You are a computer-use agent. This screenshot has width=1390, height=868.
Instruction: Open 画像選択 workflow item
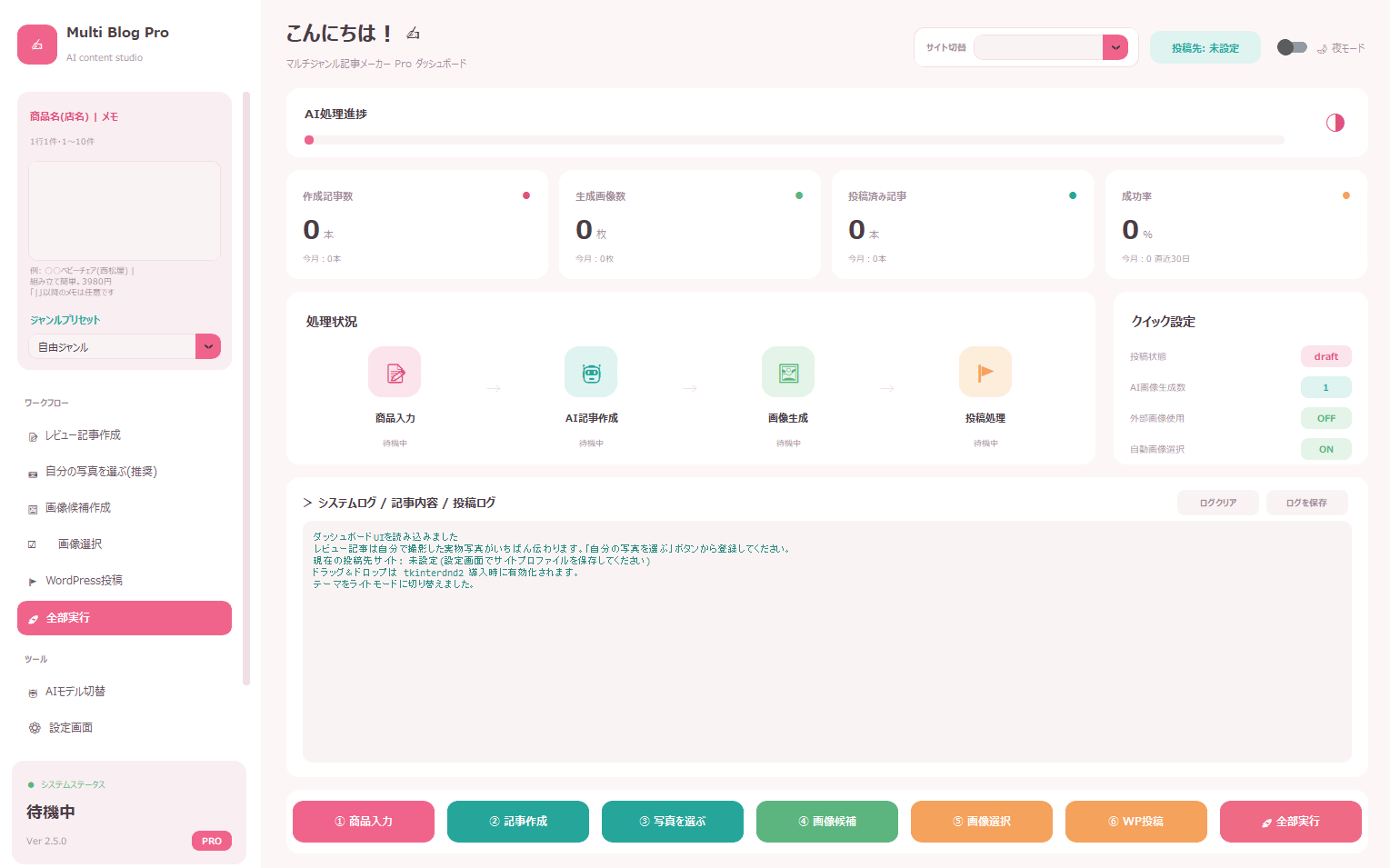[x=125, y=544]
